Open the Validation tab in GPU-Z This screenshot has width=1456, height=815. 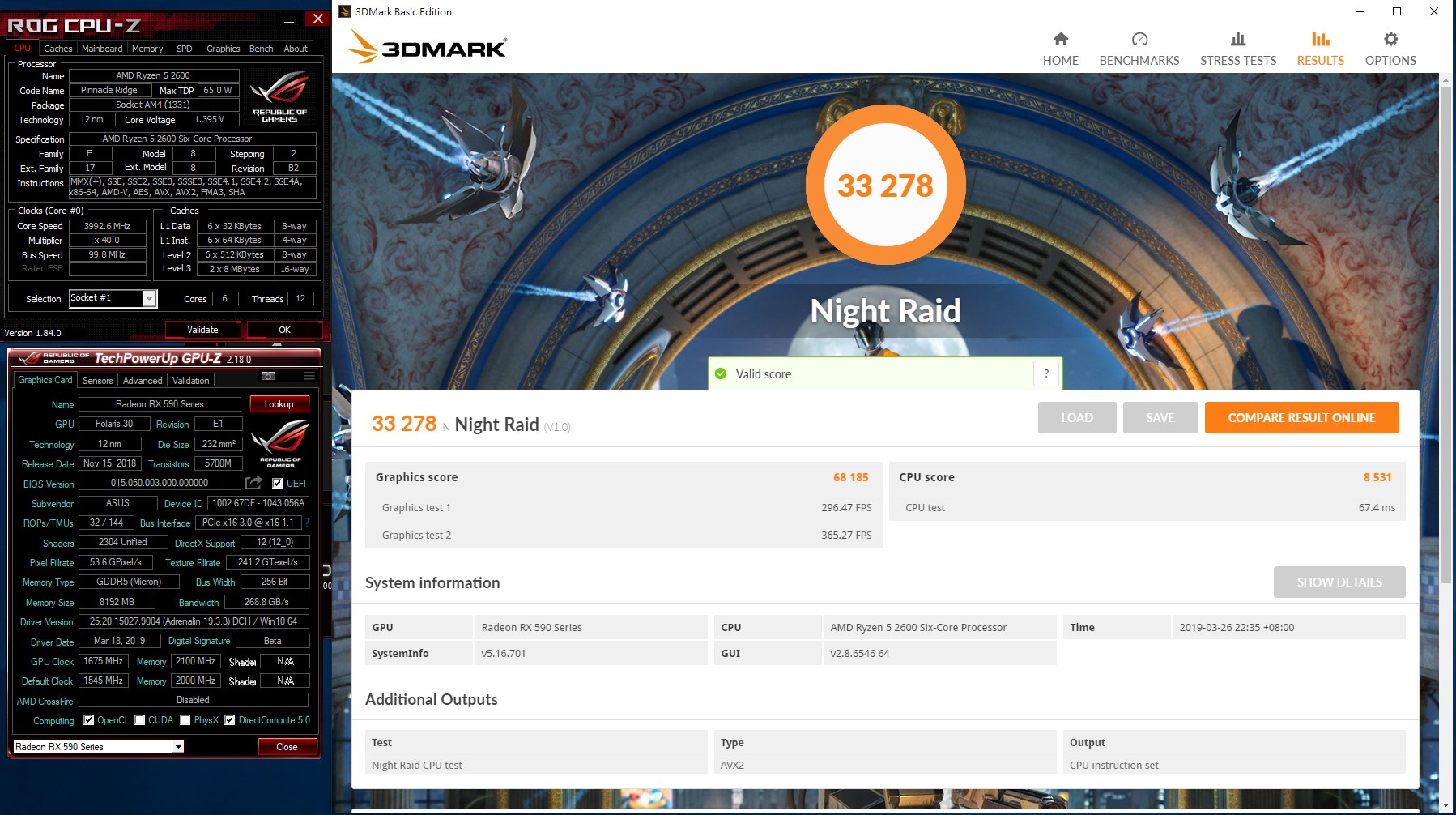coord(191,380)
